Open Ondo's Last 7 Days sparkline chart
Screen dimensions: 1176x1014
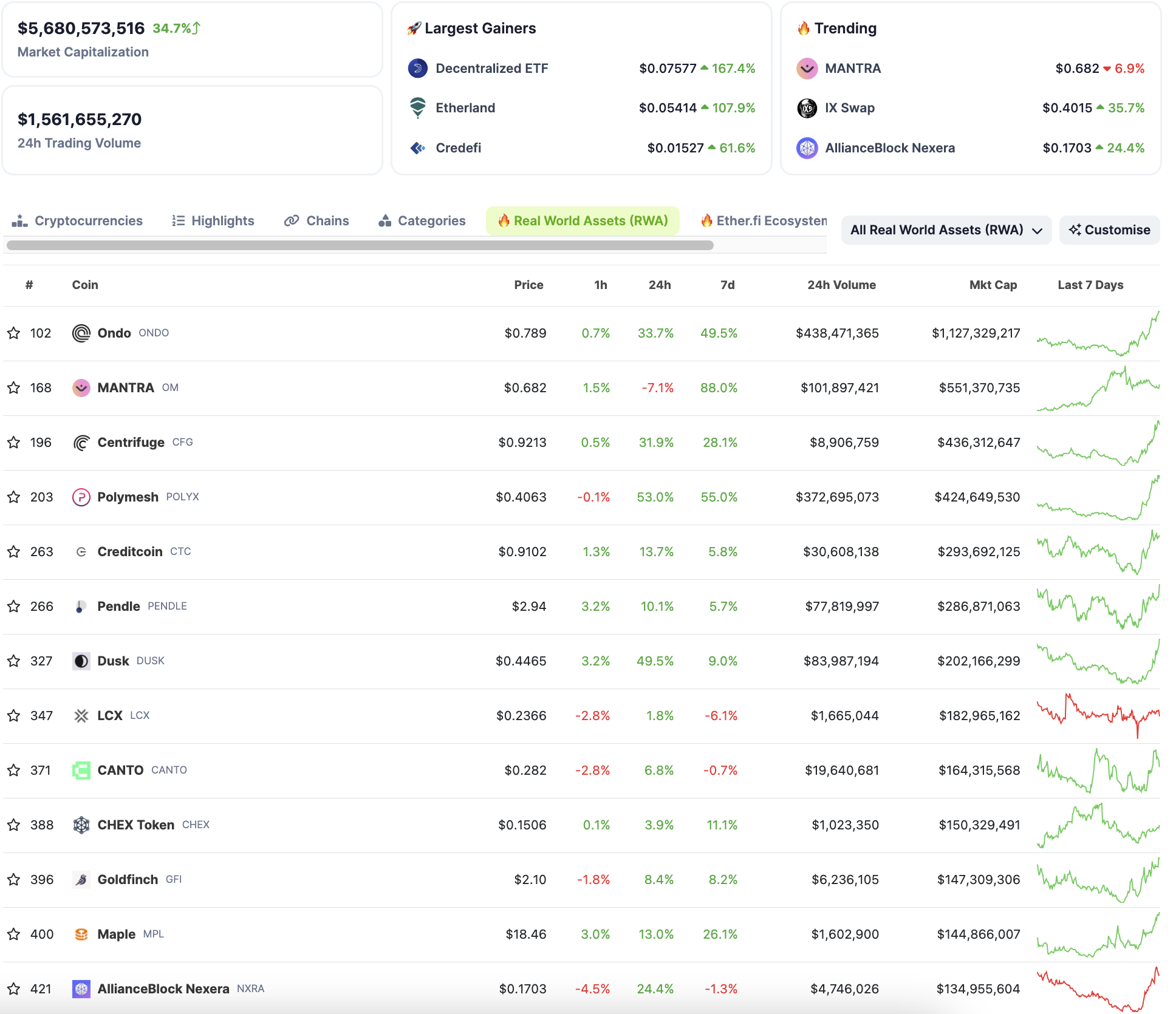pos(1098,333)
